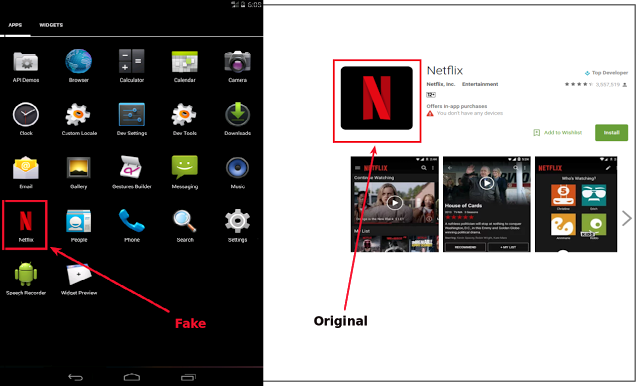Screen dimensions: 640x386
Task: Launch the Browser globe icon
Action: click(79, 67)
